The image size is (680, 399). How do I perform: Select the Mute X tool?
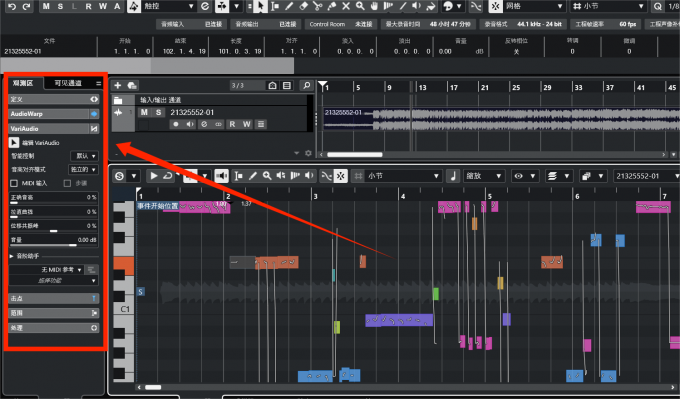(346, 6)
